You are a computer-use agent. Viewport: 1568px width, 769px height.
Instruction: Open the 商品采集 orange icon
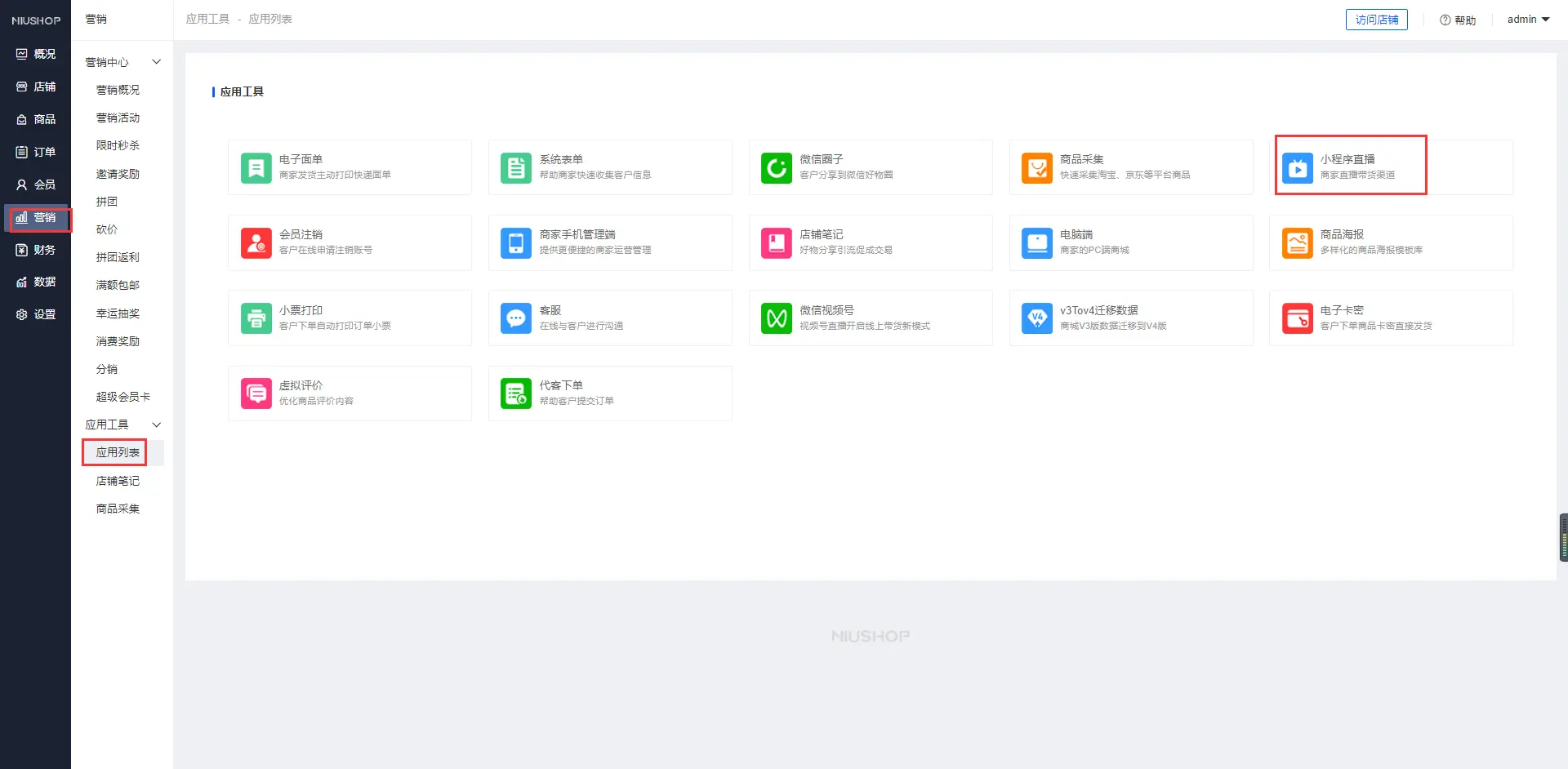(1036, 168)
